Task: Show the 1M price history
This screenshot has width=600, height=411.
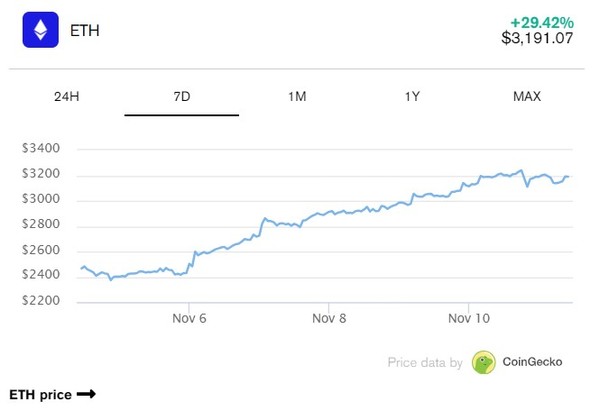Action: click(296, 96)
